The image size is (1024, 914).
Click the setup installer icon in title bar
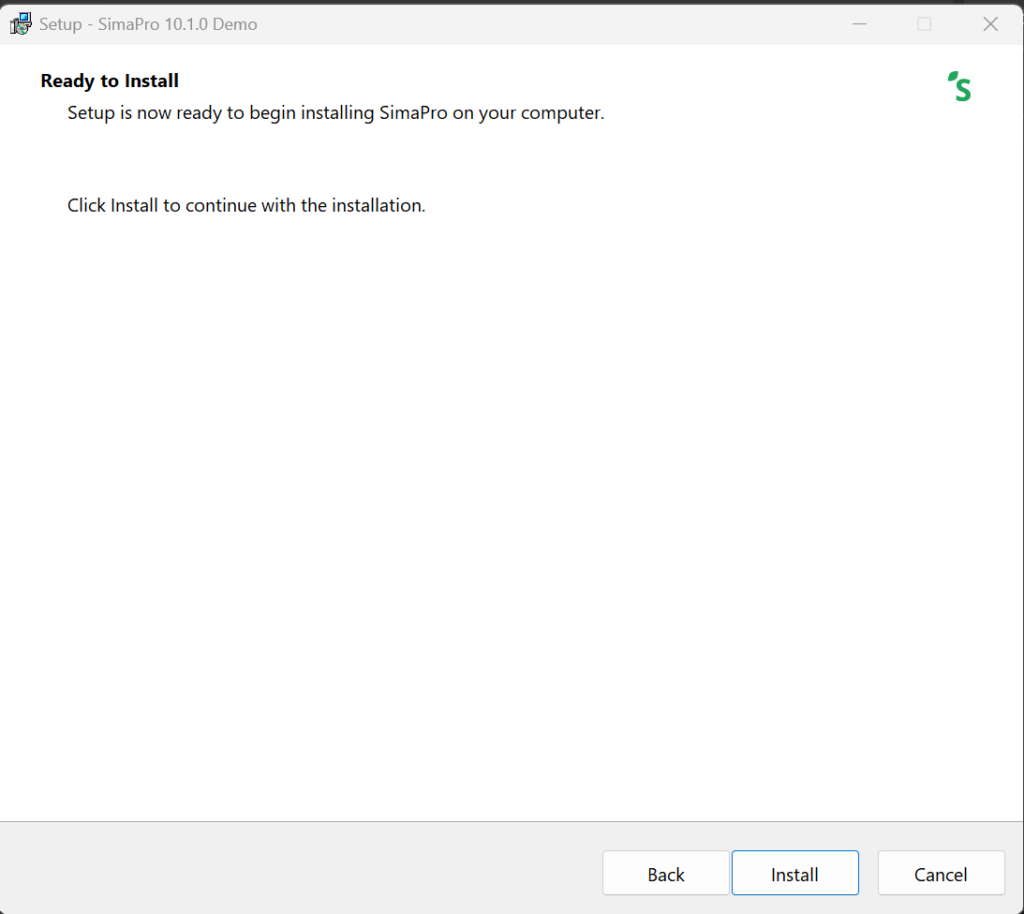(x=20, y=24)
